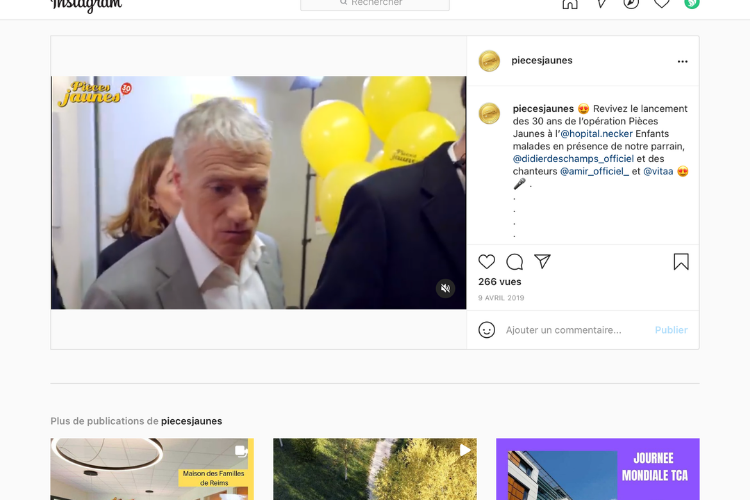Click piecesjaunes avatar in post header
750x500 pixels.
489,61
